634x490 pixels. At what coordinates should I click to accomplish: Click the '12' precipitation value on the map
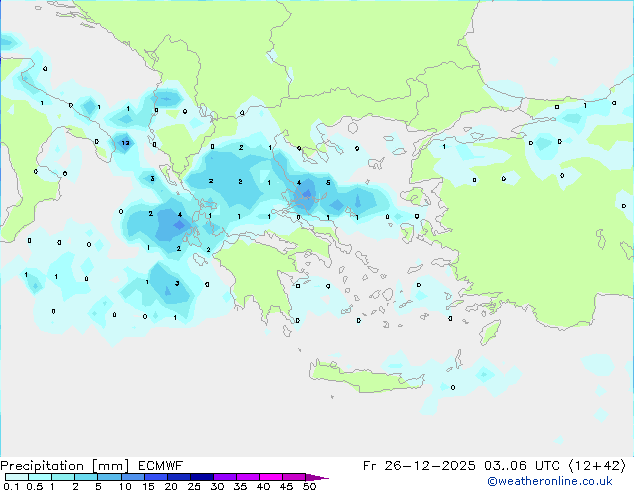tap(125, 143)
